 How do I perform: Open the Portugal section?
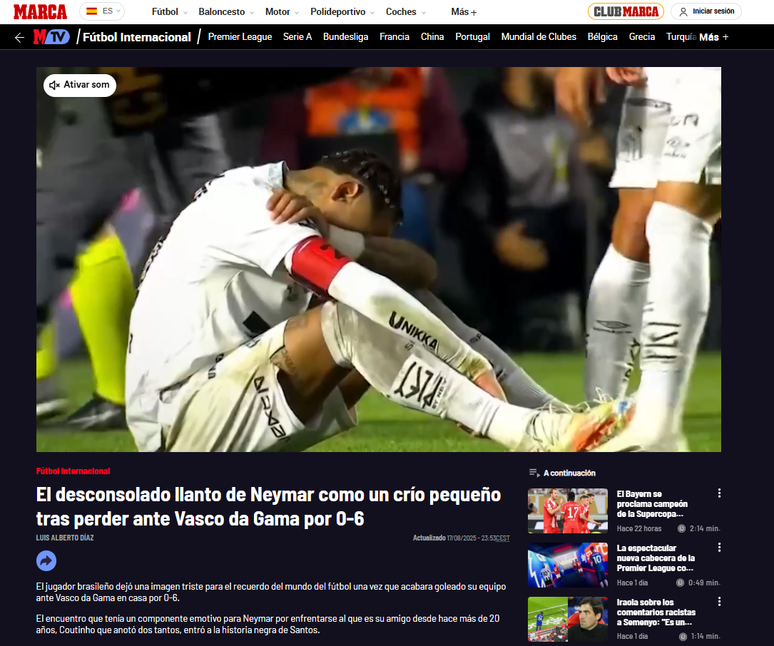[472, 37]
